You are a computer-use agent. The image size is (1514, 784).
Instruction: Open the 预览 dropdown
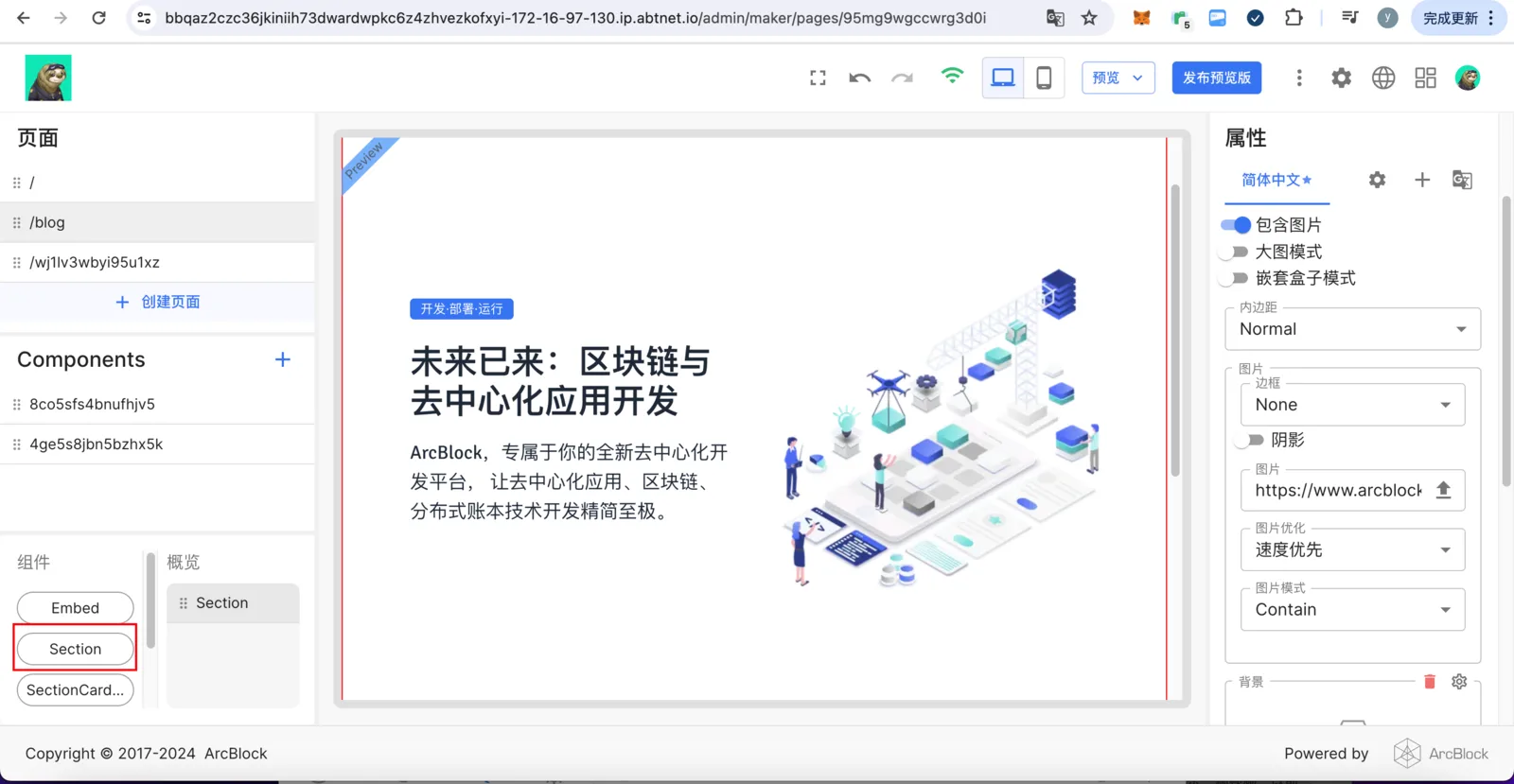tap(1118, 78)
